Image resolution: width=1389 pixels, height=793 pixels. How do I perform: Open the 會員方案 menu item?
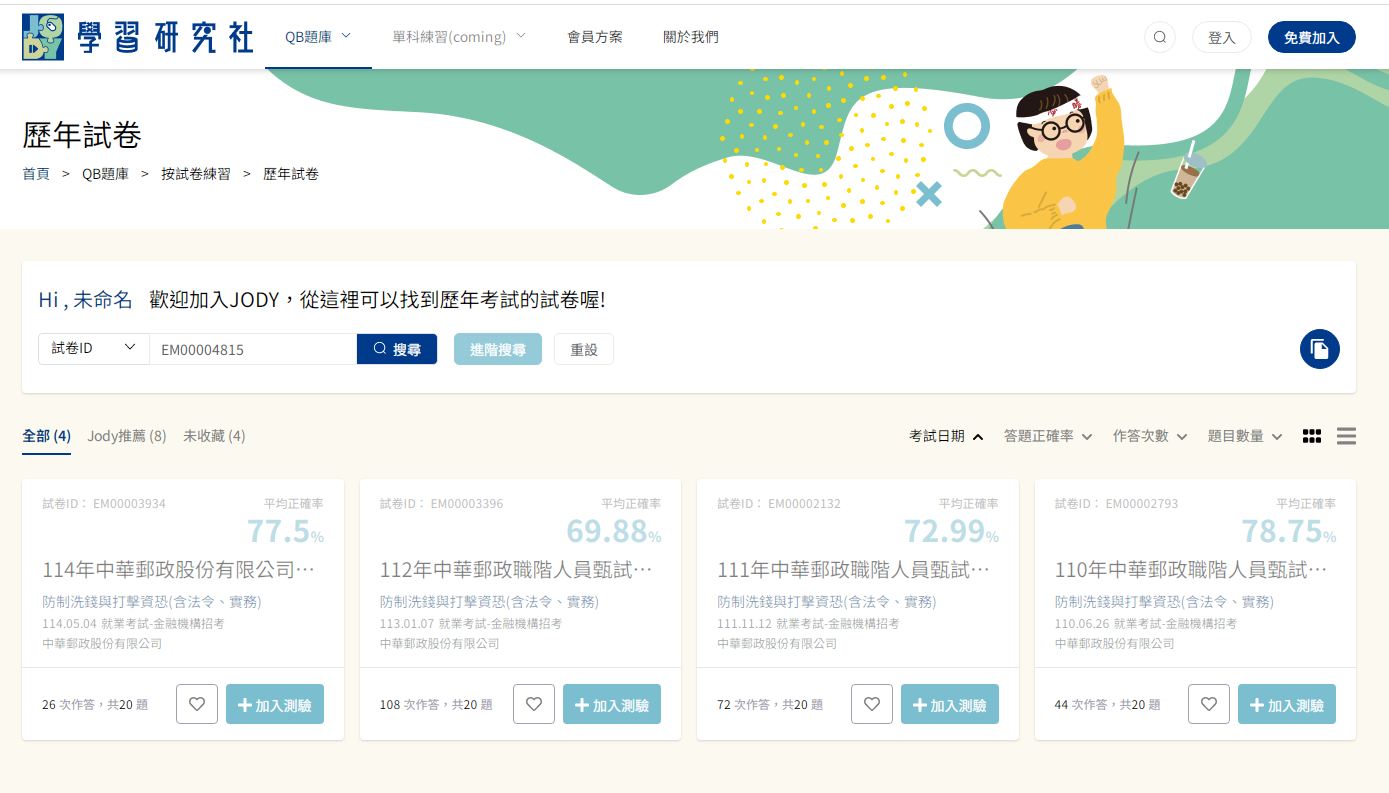tap(594, 37)
